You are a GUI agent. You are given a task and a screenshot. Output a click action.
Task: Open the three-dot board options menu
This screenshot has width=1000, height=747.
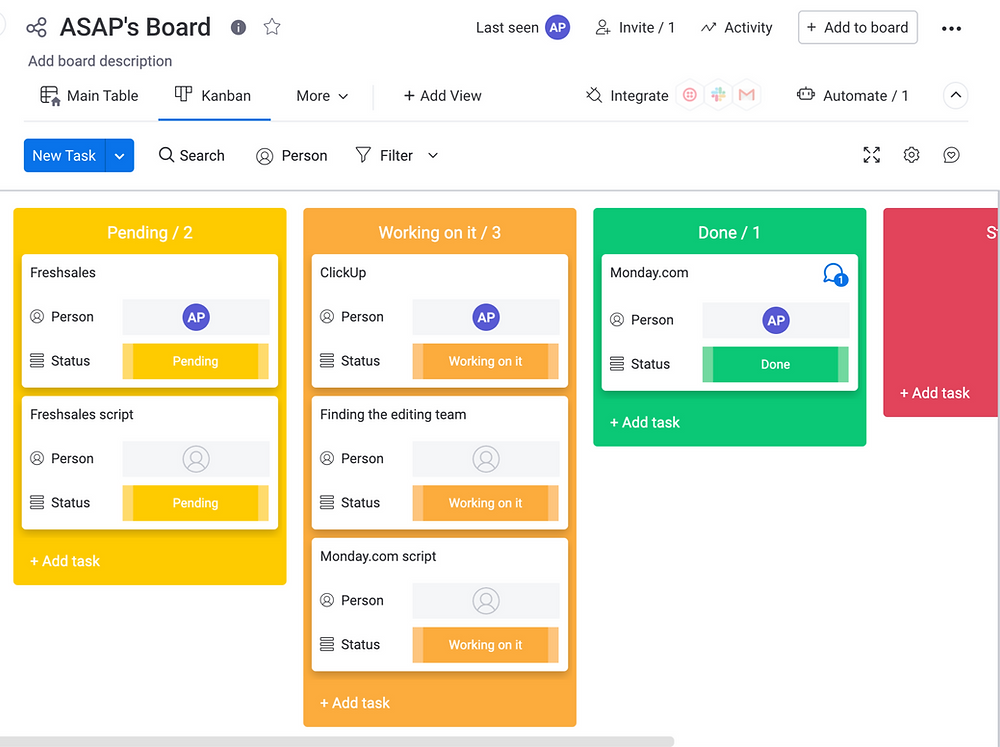[x=951, y=28]
